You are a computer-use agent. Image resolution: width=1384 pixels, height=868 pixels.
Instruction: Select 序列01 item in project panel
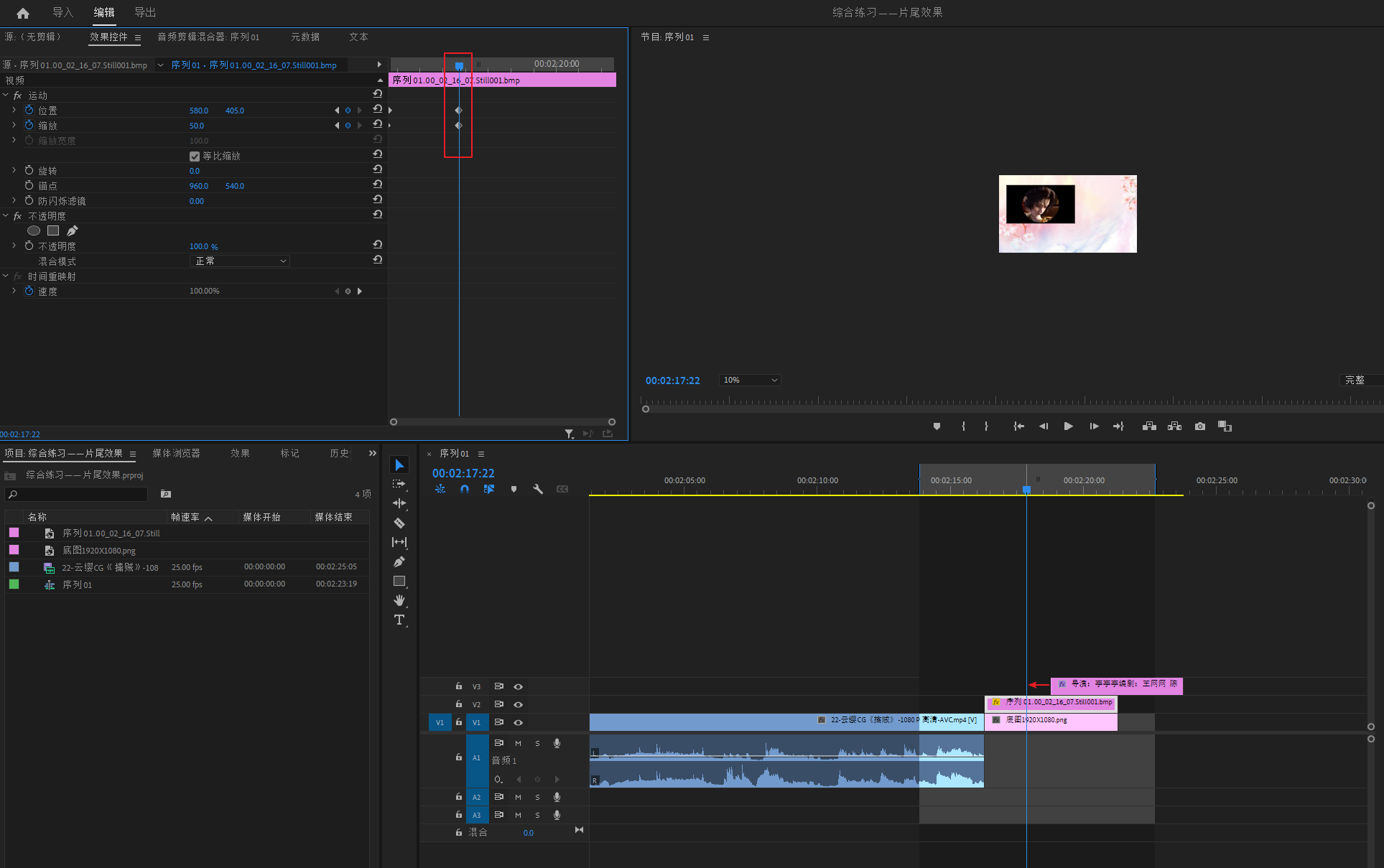tap(77, 585)
